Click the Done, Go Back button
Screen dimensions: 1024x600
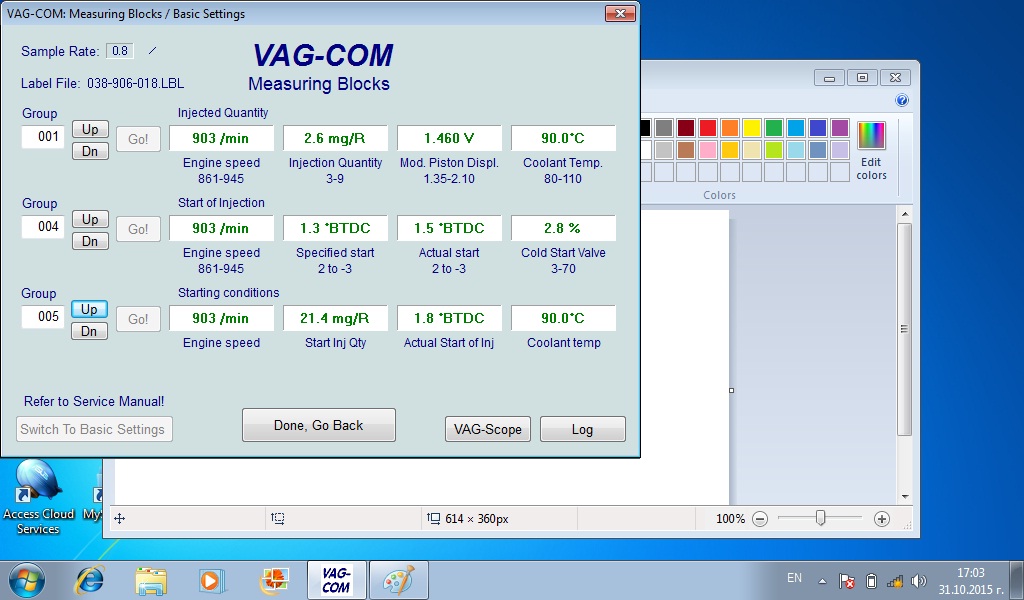coord(319,425)
